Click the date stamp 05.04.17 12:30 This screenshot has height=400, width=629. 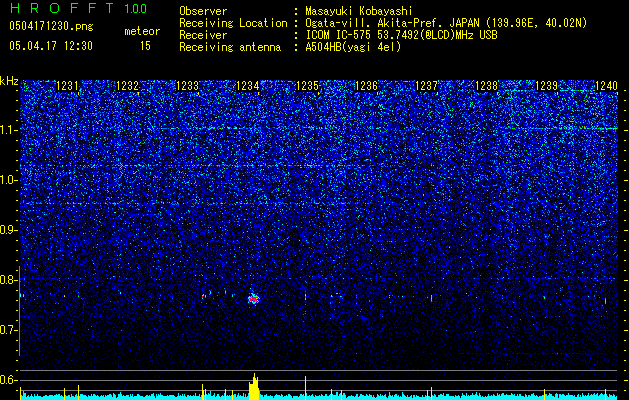51,46
